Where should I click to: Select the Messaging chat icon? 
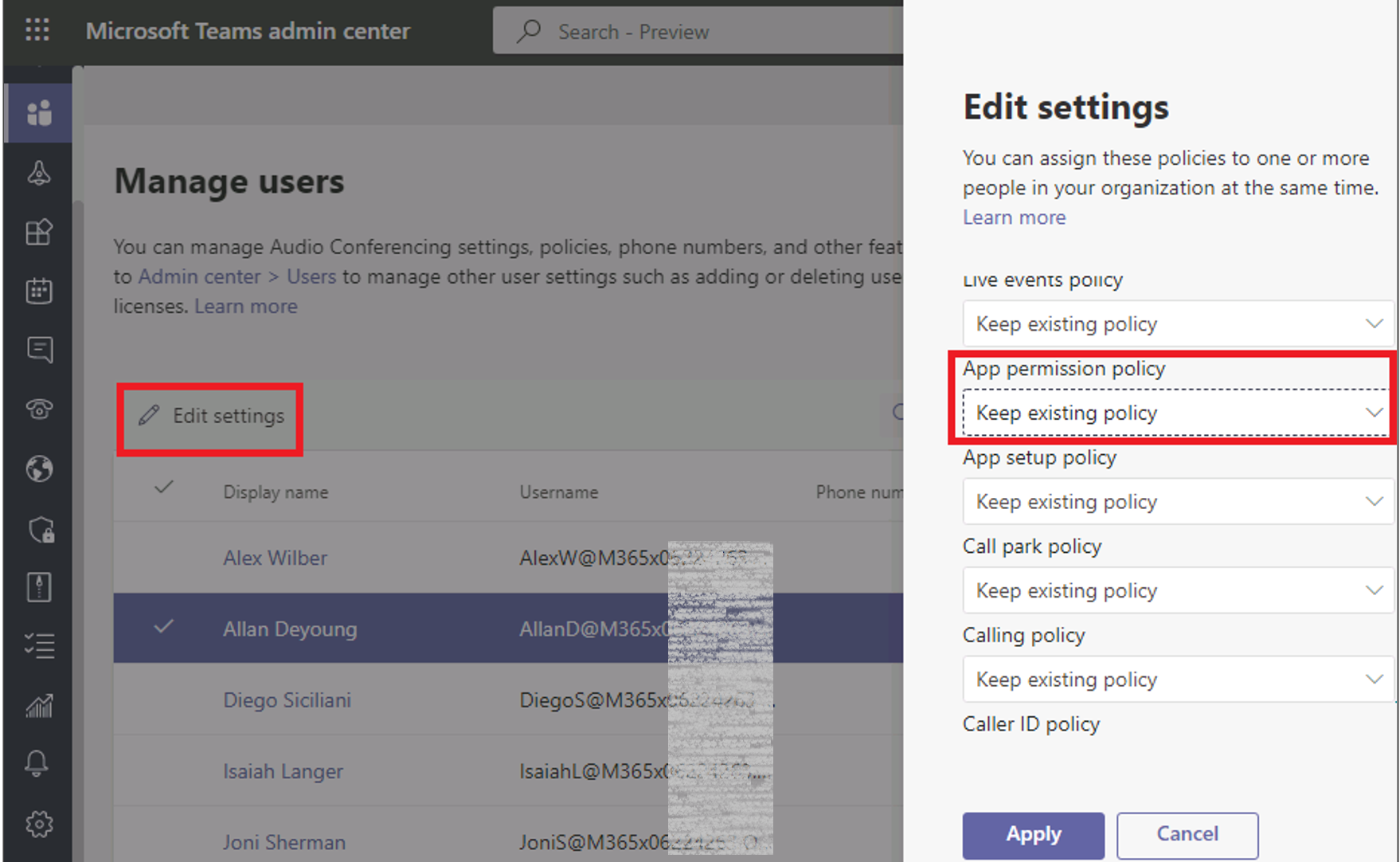[38, 349]
